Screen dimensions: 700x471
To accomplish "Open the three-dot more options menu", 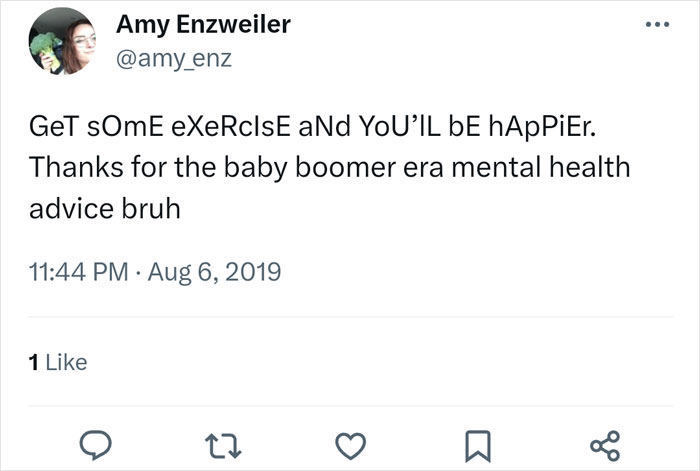I will 657,25.
